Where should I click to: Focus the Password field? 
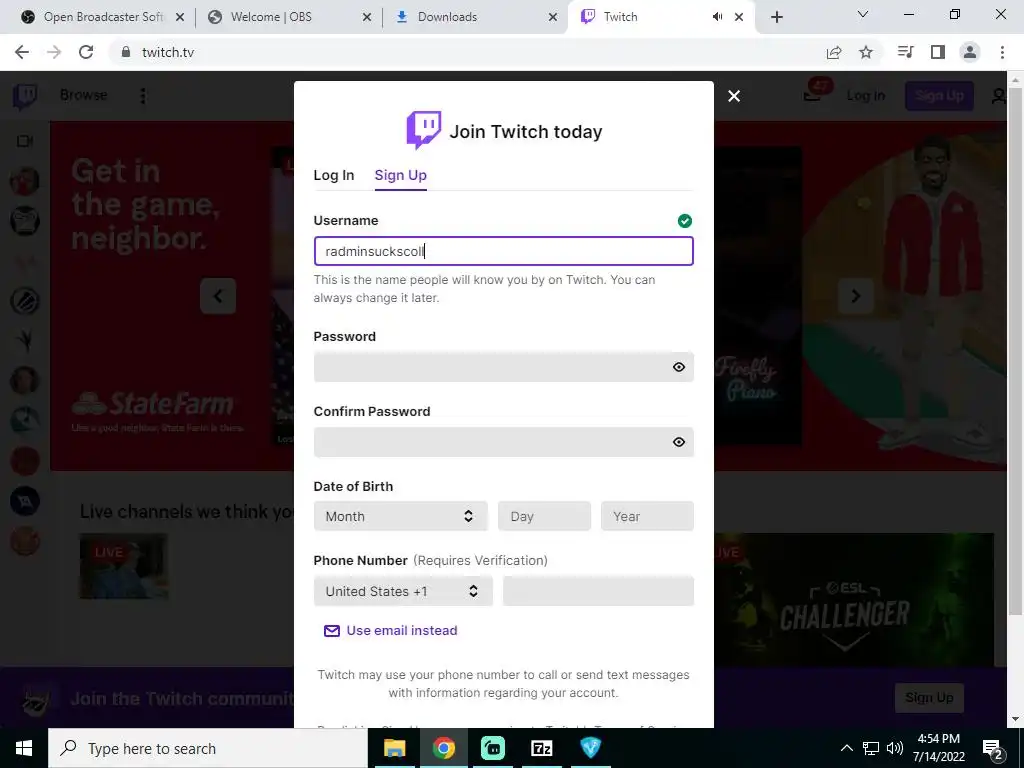pyautogui.click(x=504, y=367)
